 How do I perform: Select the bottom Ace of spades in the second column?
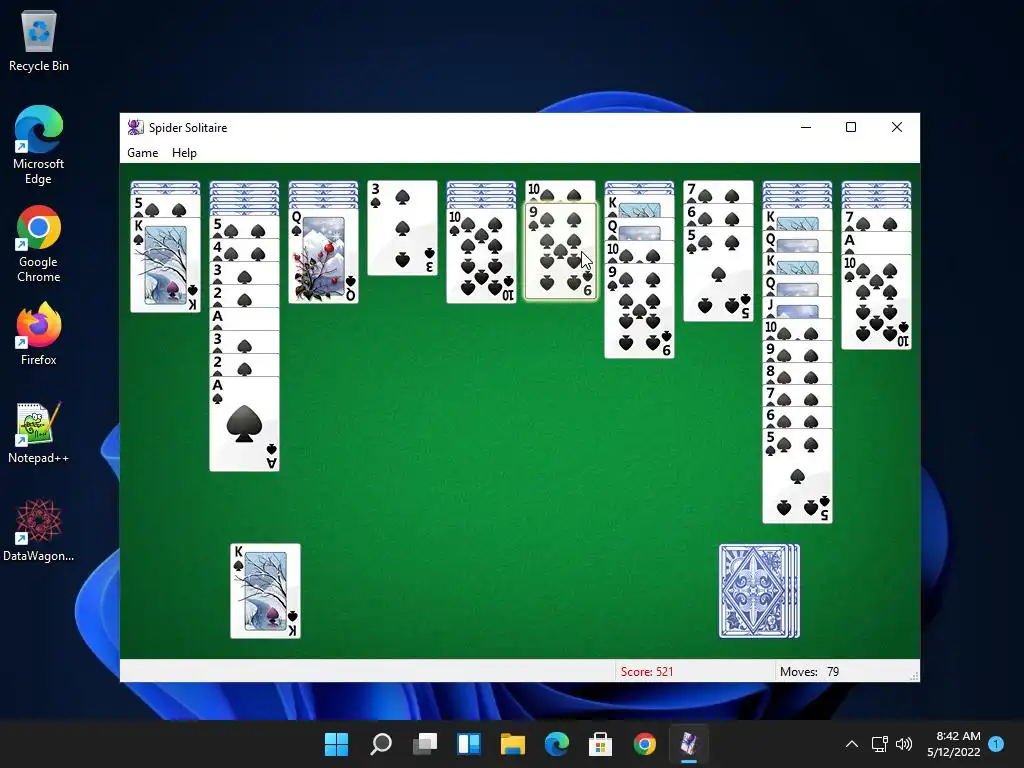pyautogui.click(x=244, y=423)
